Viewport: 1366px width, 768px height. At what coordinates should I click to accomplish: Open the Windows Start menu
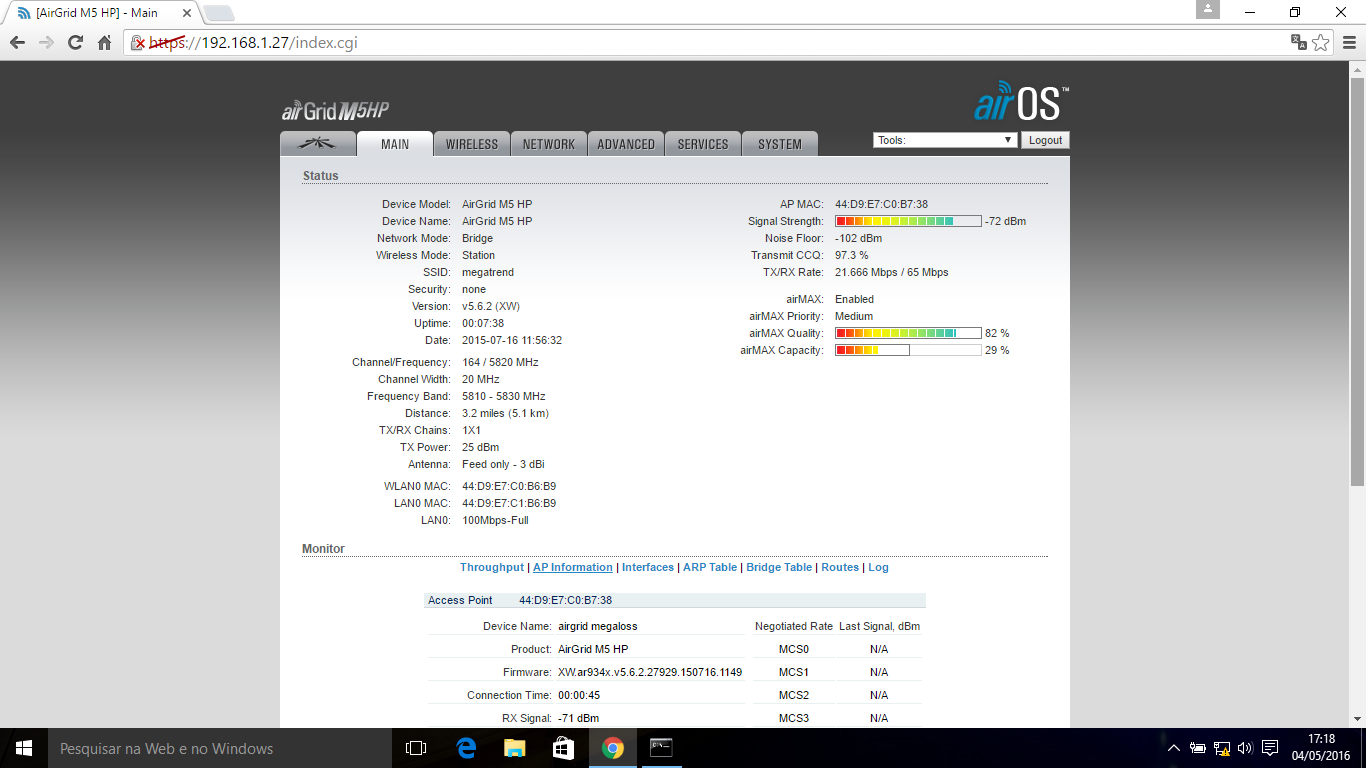coord(23,748)
